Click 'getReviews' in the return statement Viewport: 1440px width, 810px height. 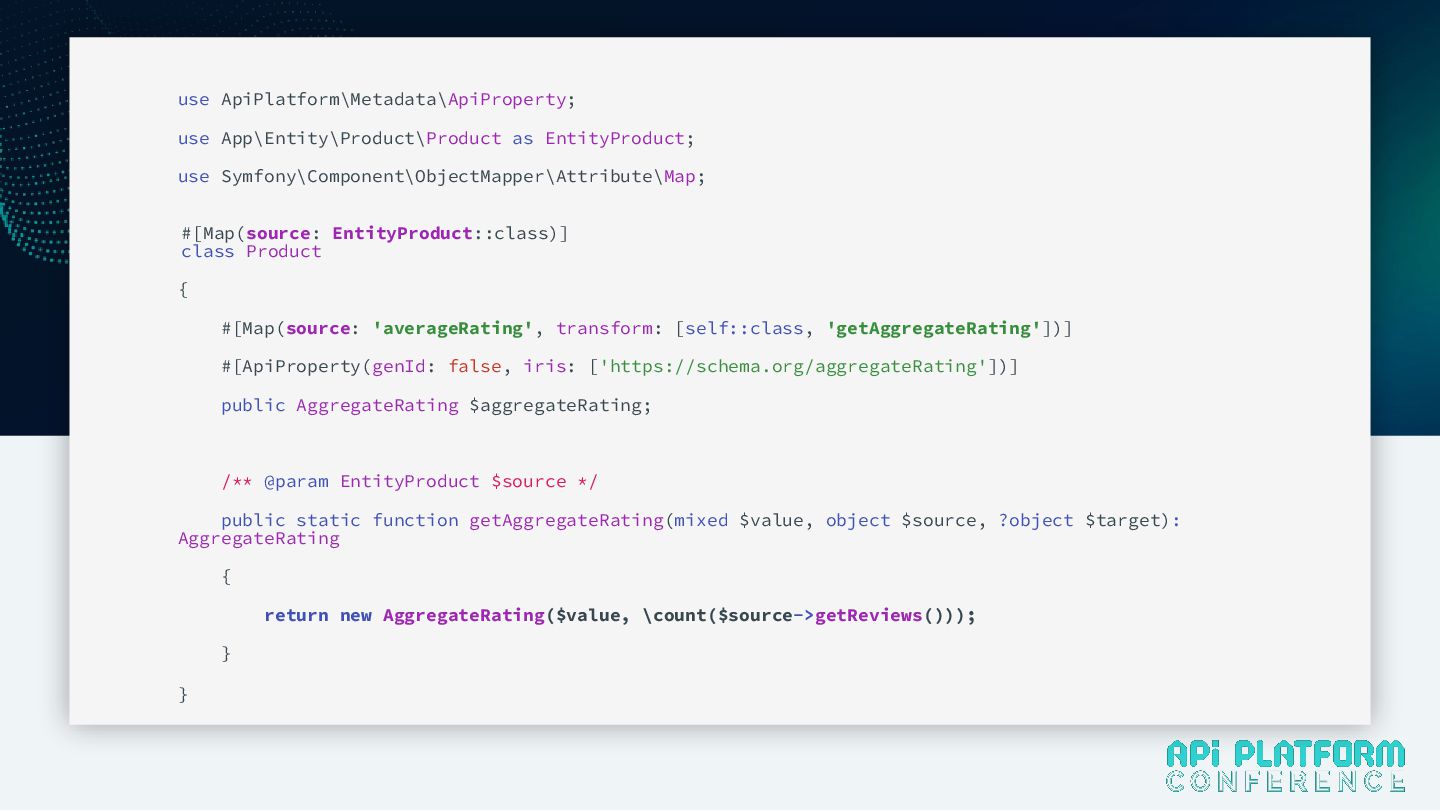(x=868, y=616)
